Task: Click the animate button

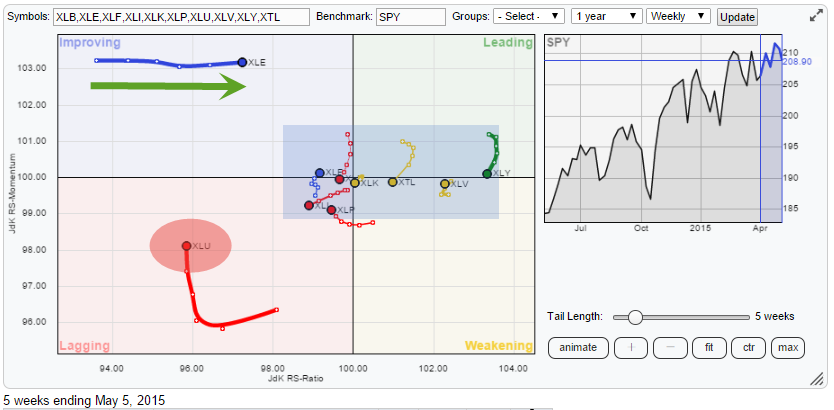Action: [x=578, y=348]
